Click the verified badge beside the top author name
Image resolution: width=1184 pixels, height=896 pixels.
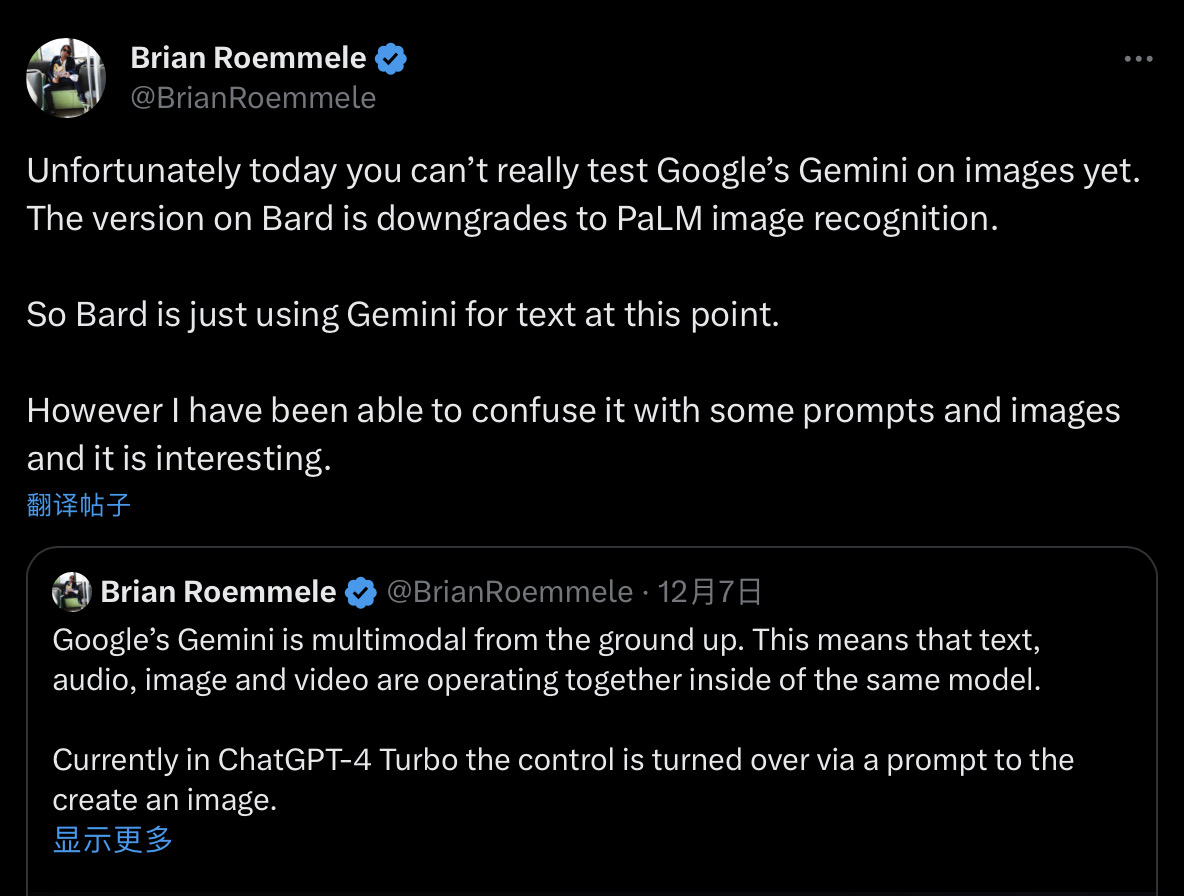[x=391, y=59]
